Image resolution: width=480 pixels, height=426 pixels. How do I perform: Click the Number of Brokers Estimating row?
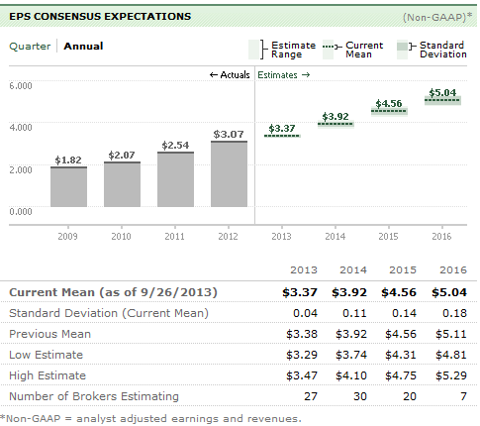pyautogui.click(x=239, y=396)
